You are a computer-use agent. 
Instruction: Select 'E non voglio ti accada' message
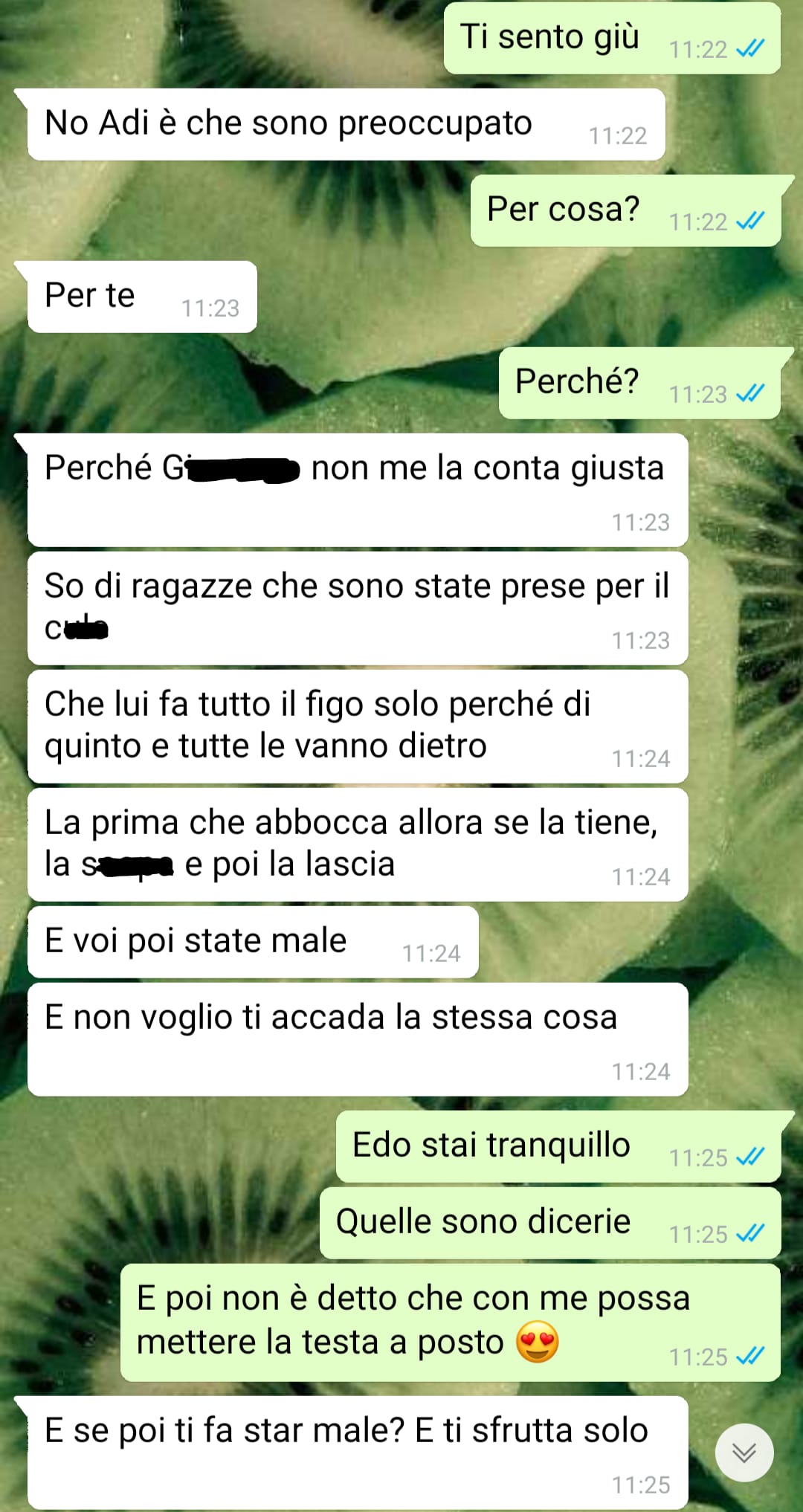tap(358, 1039)
